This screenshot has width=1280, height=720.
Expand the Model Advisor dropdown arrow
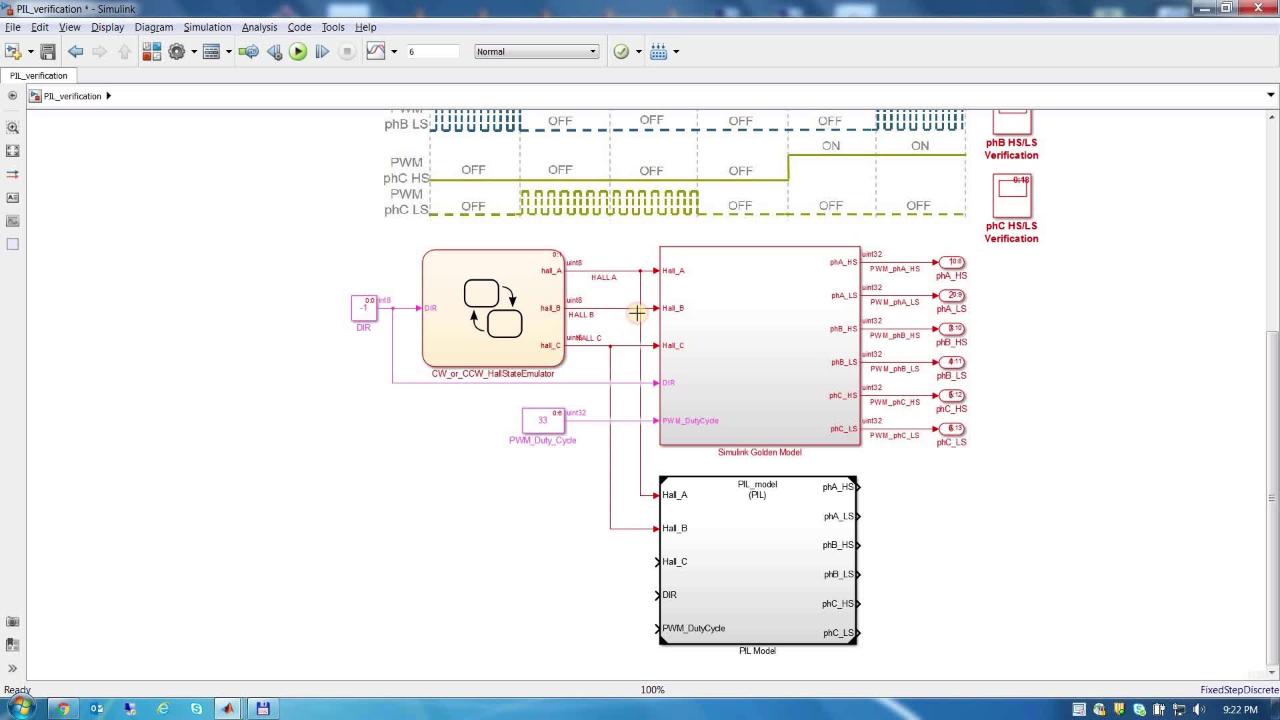point(639,52)
